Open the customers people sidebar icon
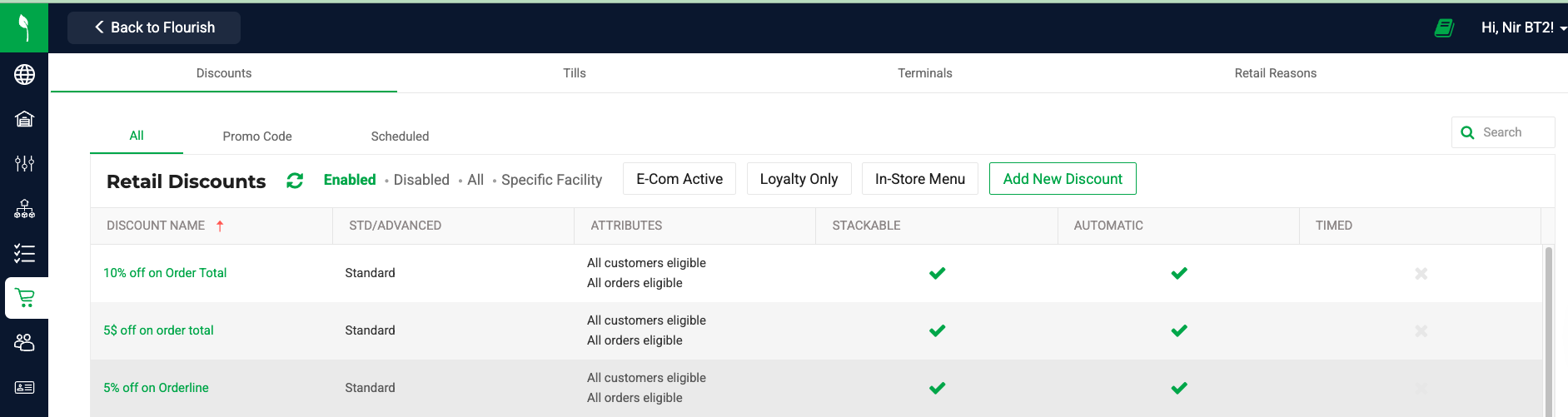Viewport: 1568px width, 417px height. (24, 342)
